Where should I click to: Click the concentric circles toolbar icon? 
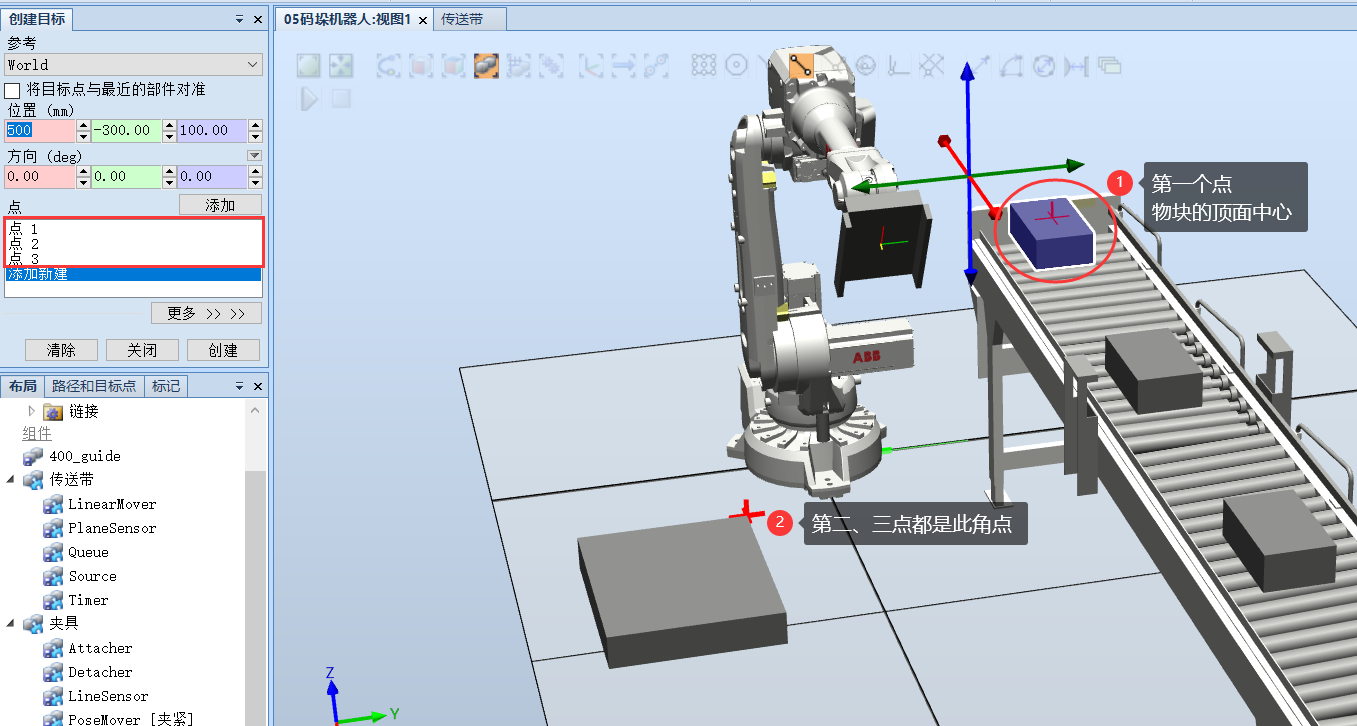click(x=736, y=65)
